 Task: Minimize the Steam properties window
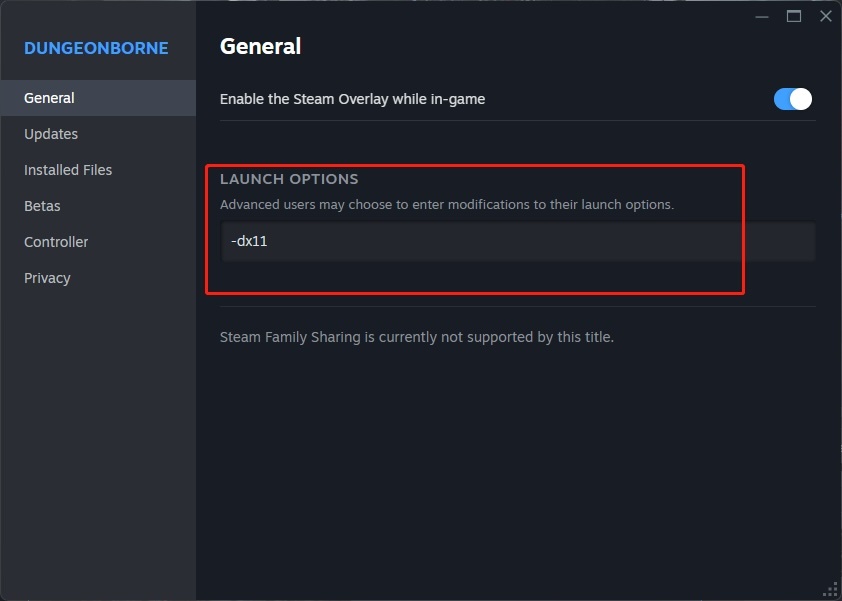click(762, 16)
